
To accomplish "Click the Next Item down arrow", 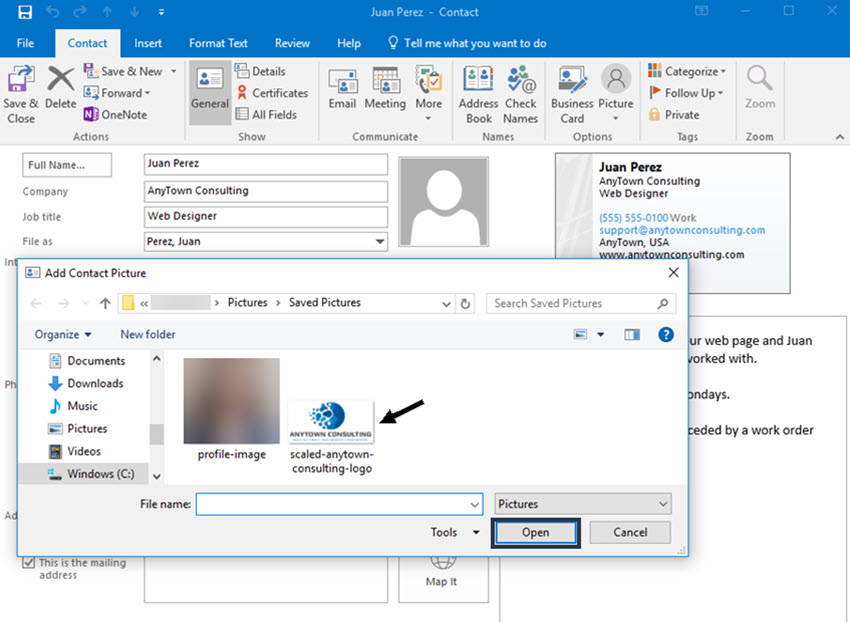I will [x=134, y=12].
